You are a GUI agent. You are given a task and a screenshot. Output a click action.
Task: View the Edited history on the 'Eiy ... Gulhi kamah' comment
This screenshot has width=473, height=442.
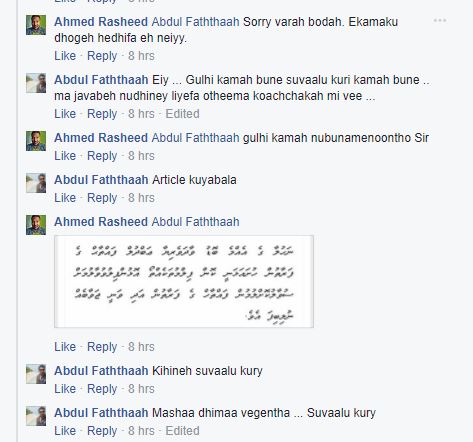pos(182,114)
